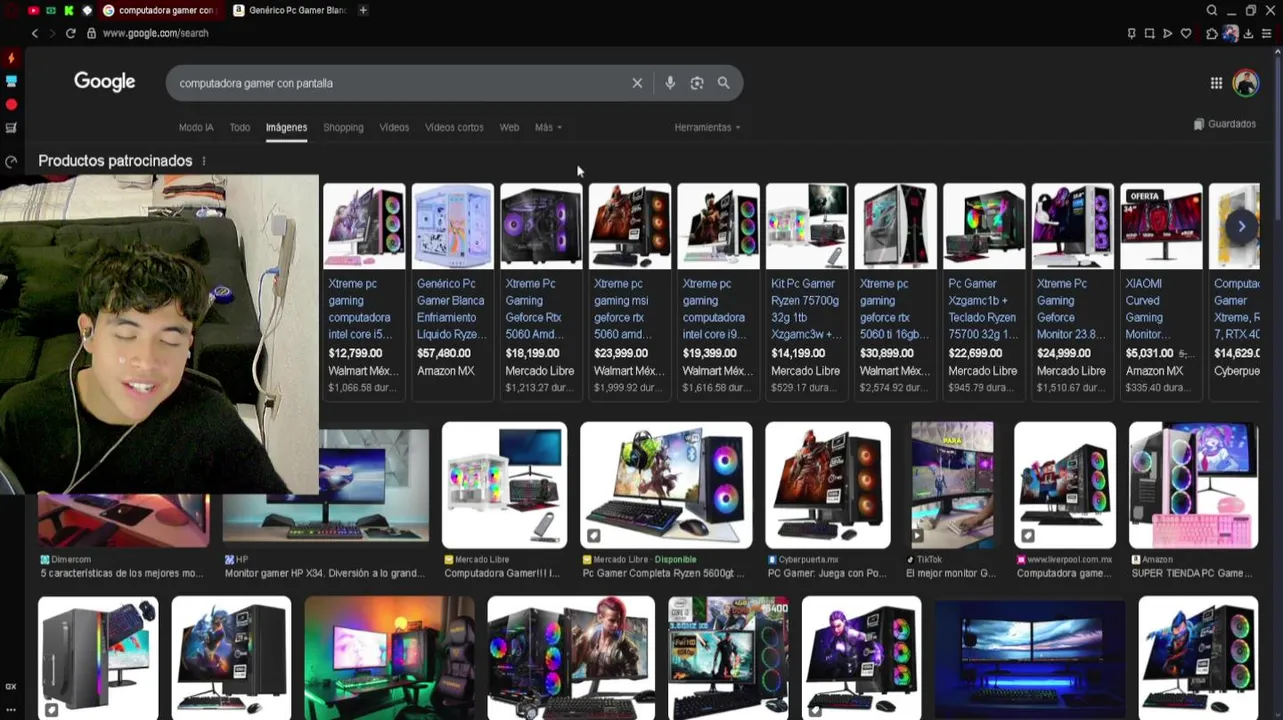Click the red circle icon in sidebar
Screen dimensions: 1283x720
tap(11, 104)
